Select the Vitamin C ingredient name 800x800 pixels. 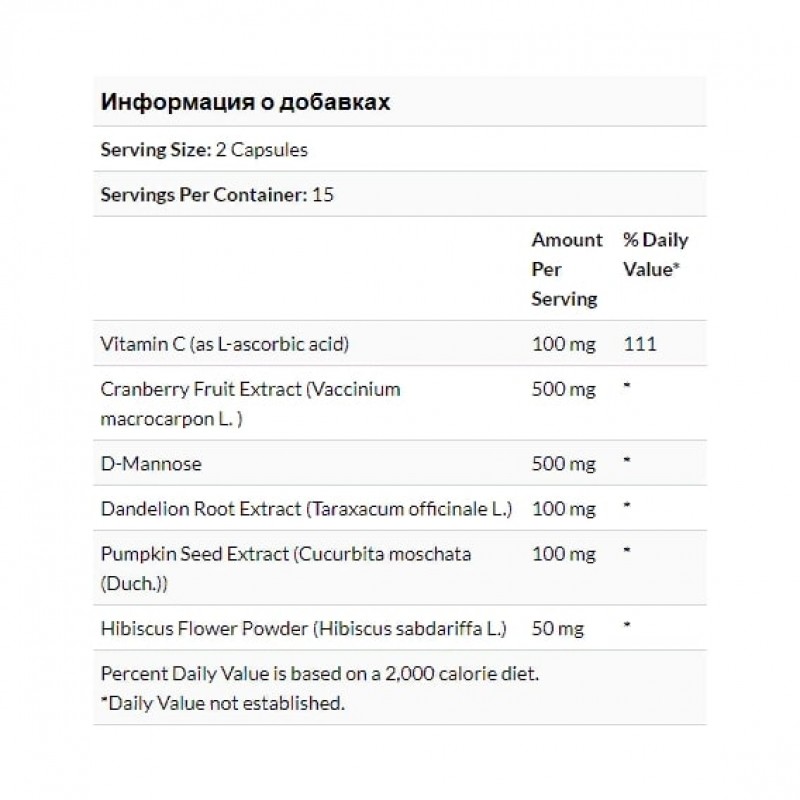pyautogui.click(x=225, y=344)
